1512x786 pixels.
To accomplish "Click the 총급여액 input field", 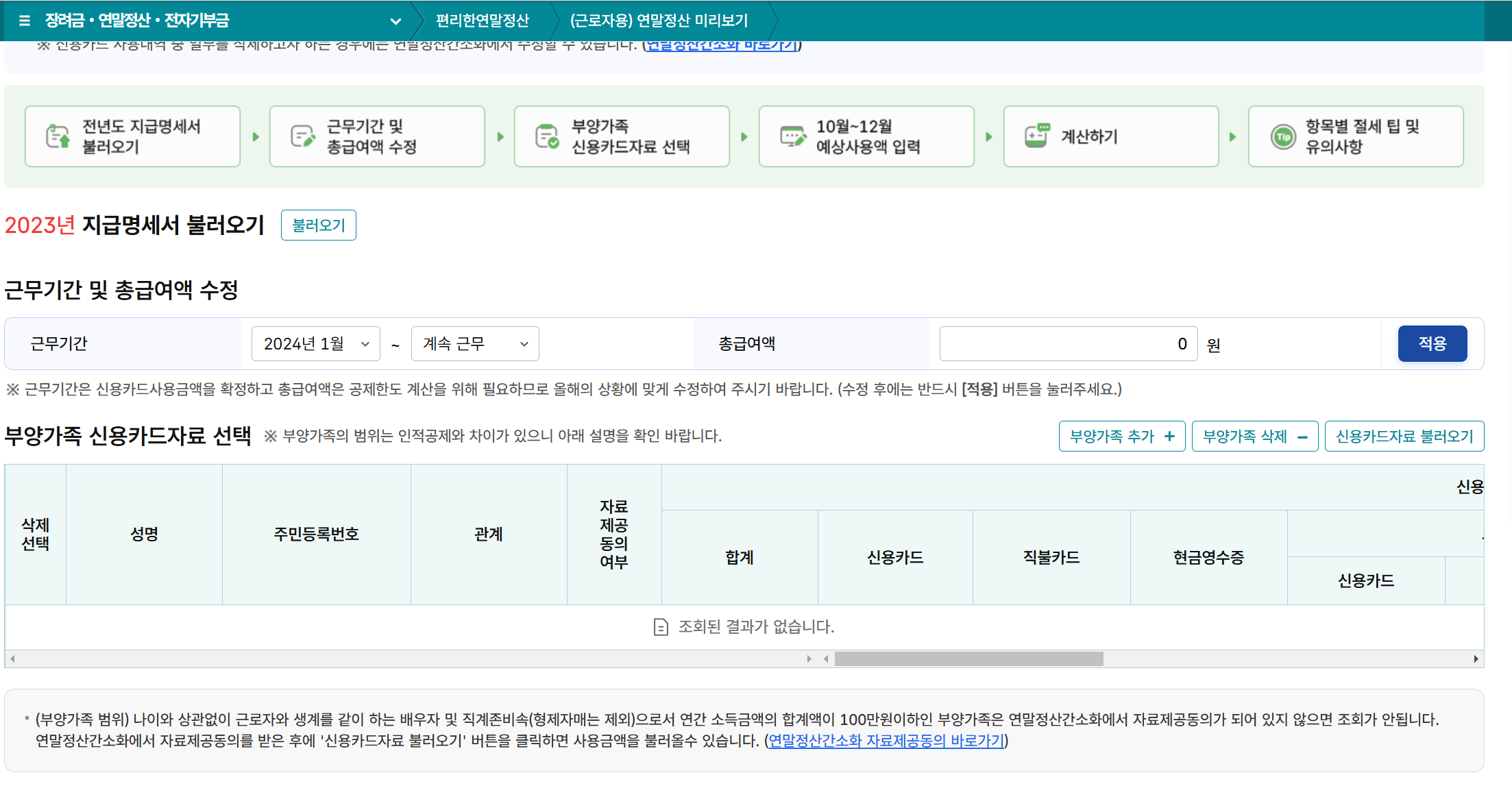I will (1068, 343).
